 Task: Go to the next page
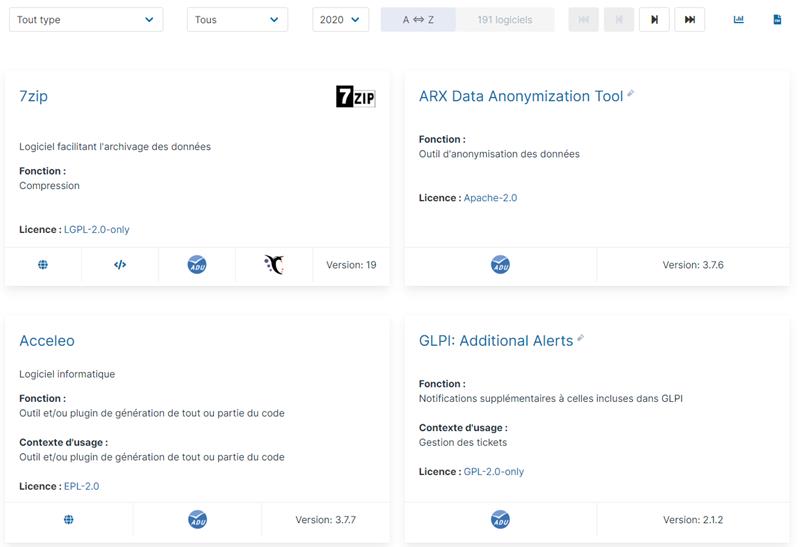pyautogui.click(x=654, y=19)
